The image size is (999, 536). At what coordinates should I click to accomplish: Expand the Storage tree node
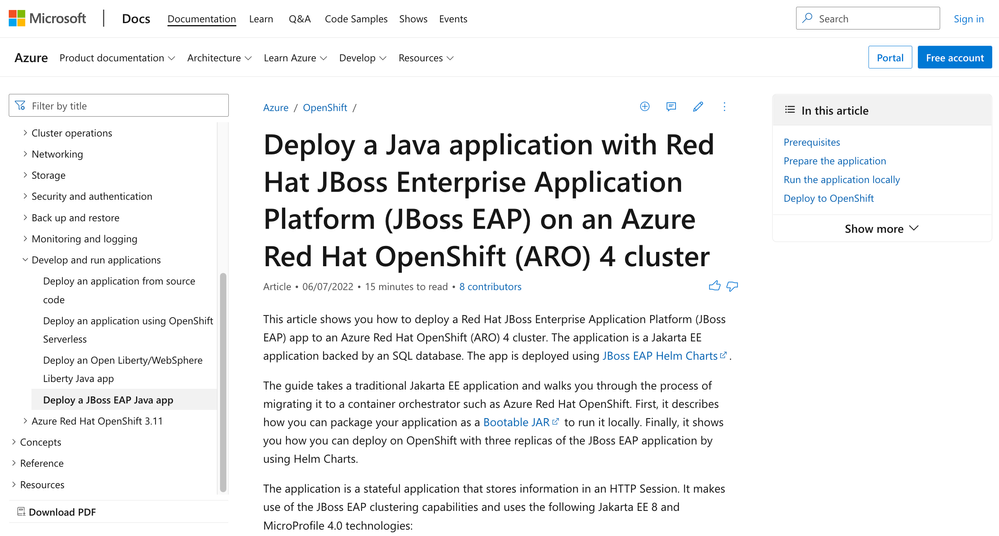tap(25, 175)
